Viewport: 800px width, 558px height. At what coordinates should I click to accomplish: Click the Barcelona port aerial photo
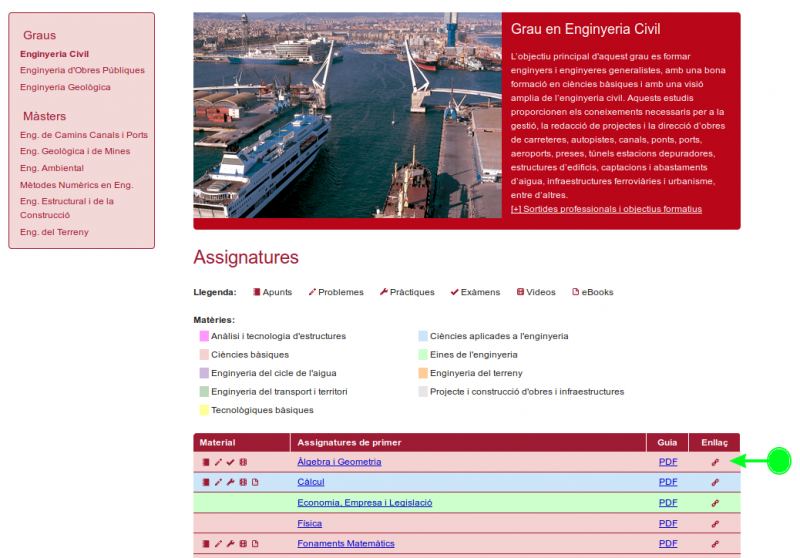[x=347, y=115]
